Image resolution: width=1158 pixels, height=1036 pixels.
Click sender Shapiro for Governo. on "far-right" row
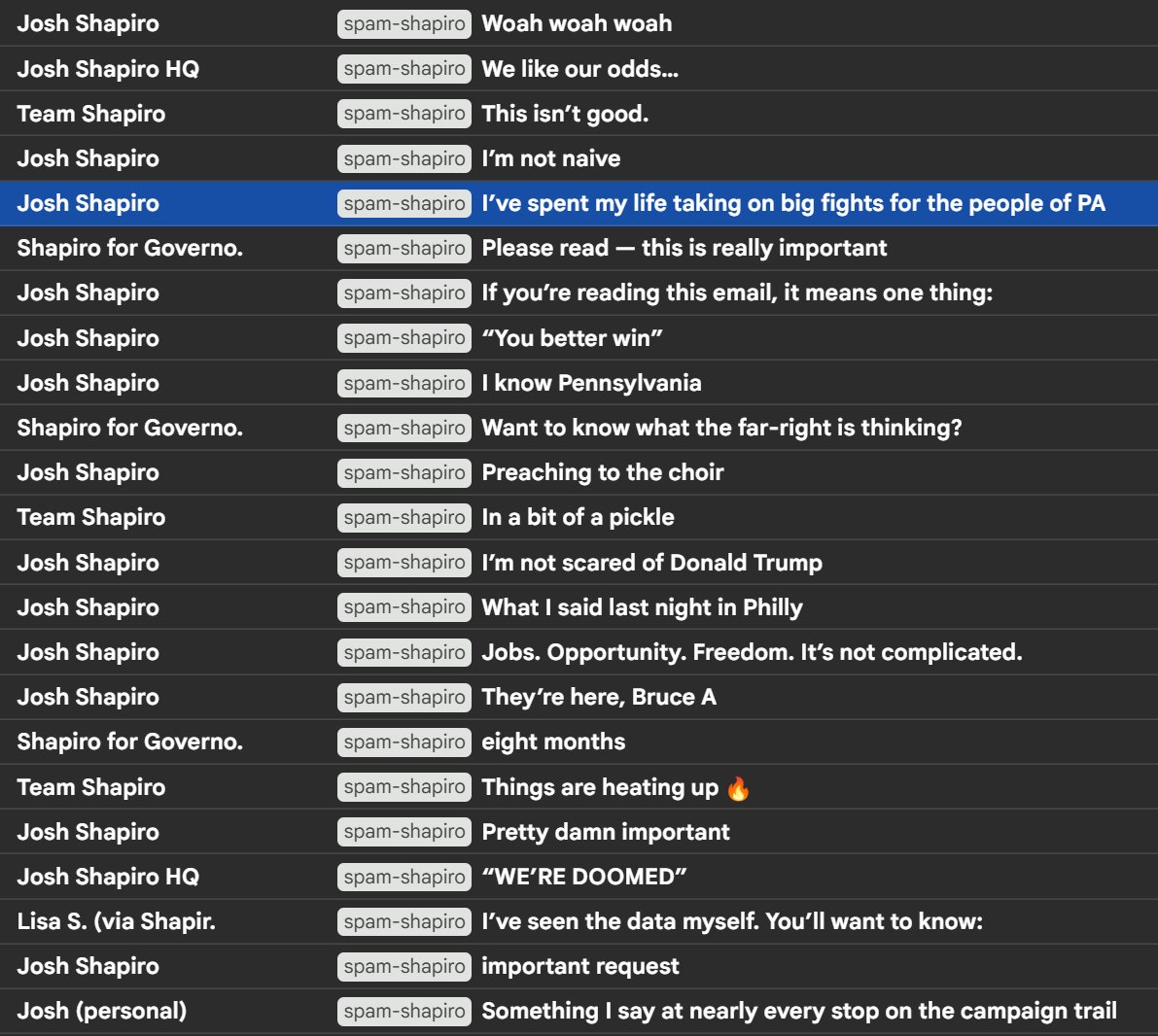pos(130,428)
